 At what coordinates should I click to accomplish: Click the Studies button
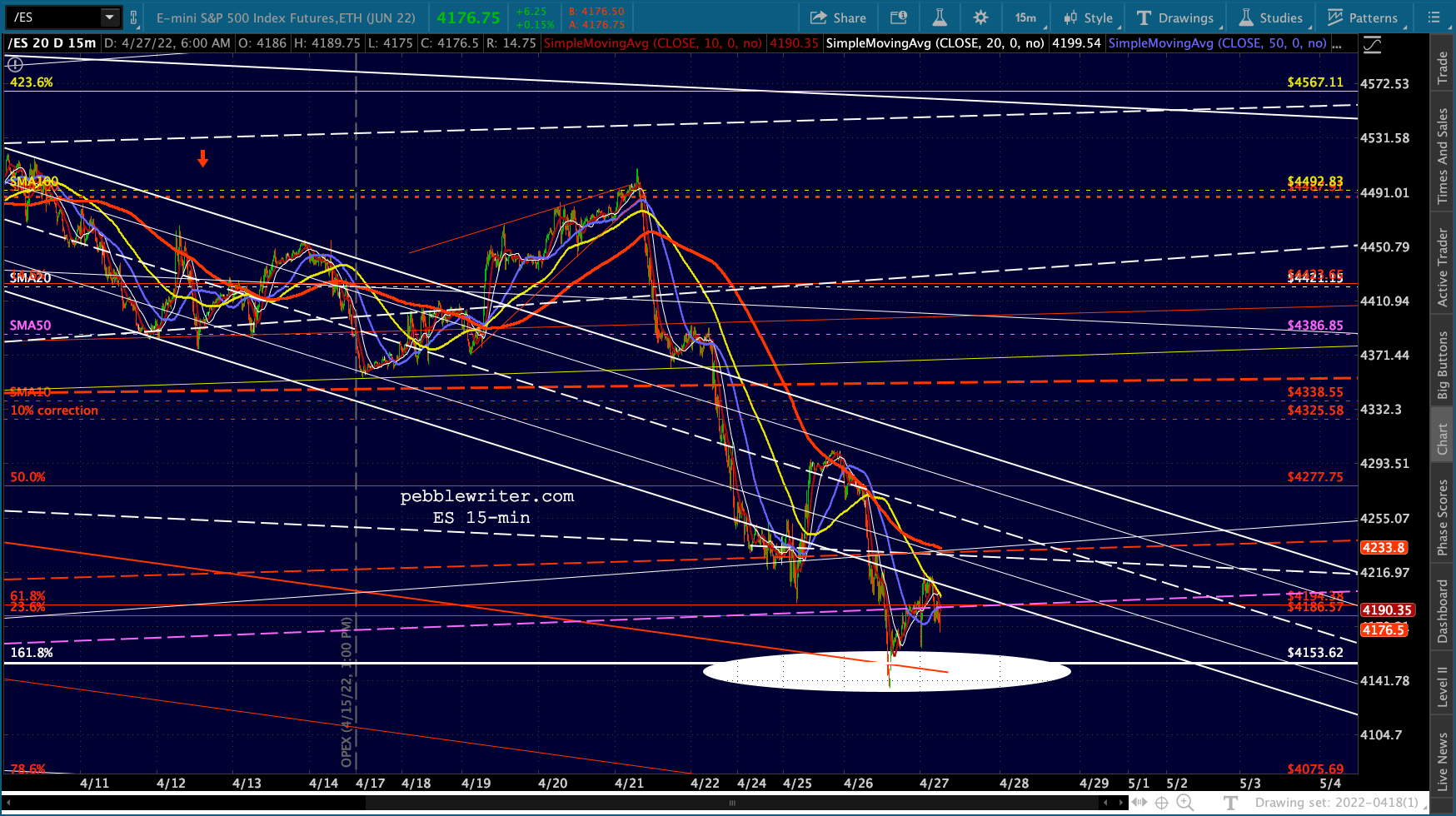point(1270,17)
